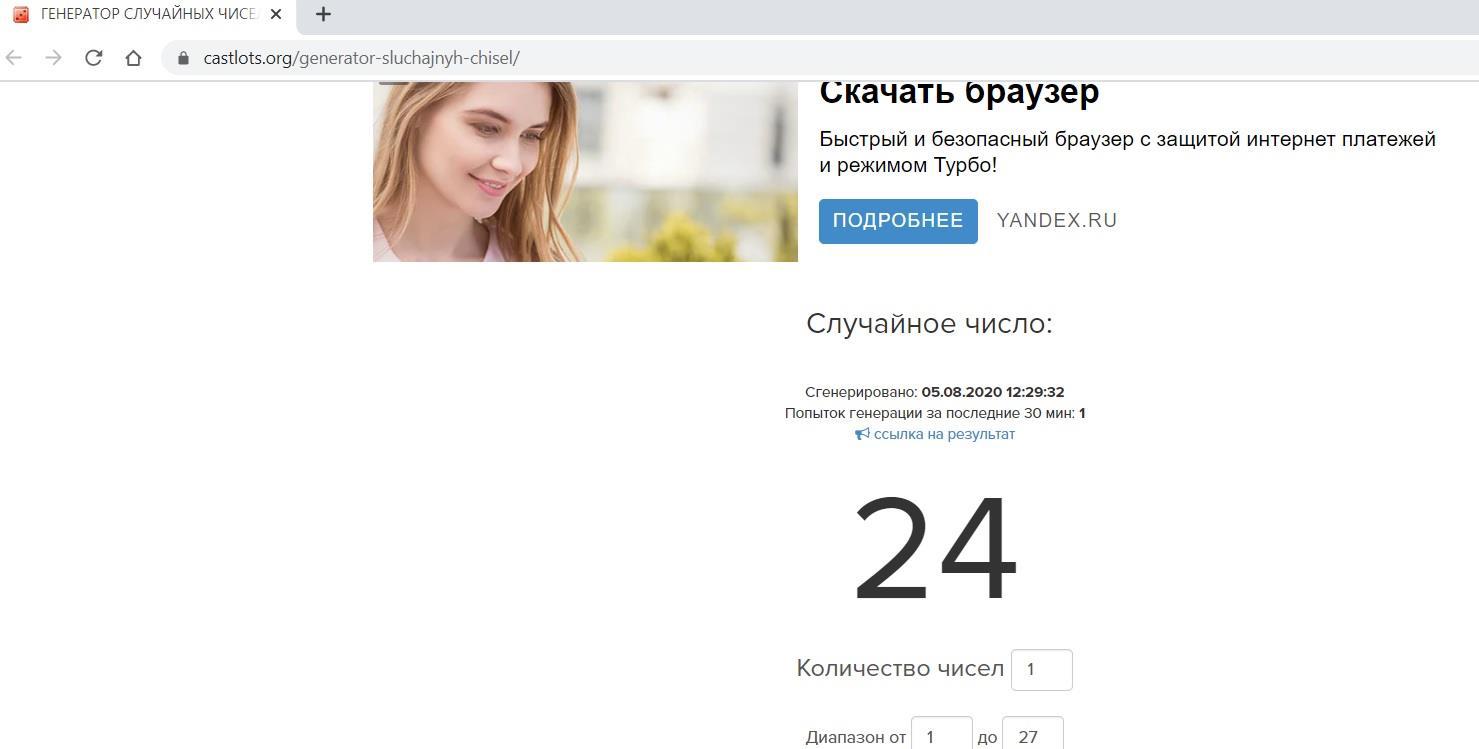Click the Диапазон от field
1479x749 pixels.
click(941, 736)
